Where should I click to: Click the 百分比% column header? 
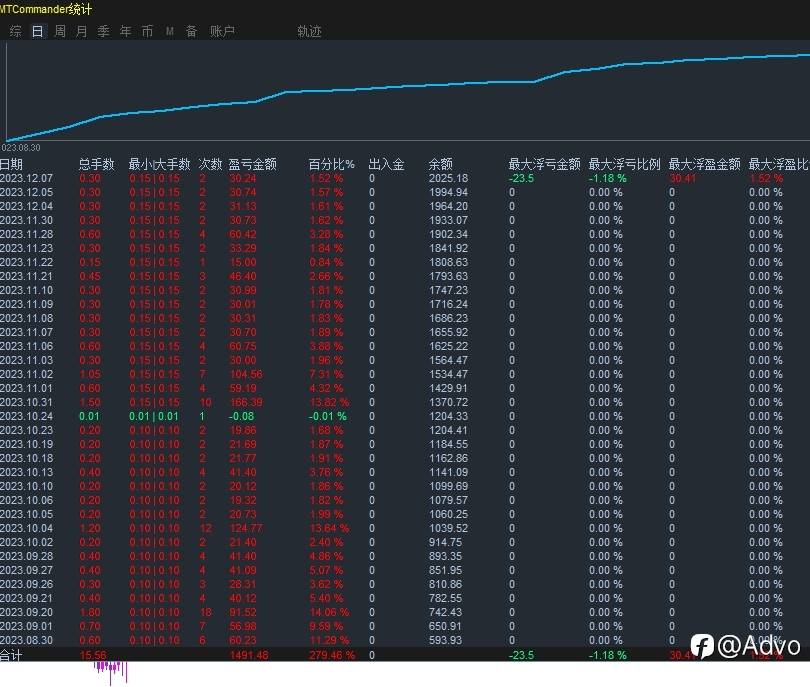332,164
